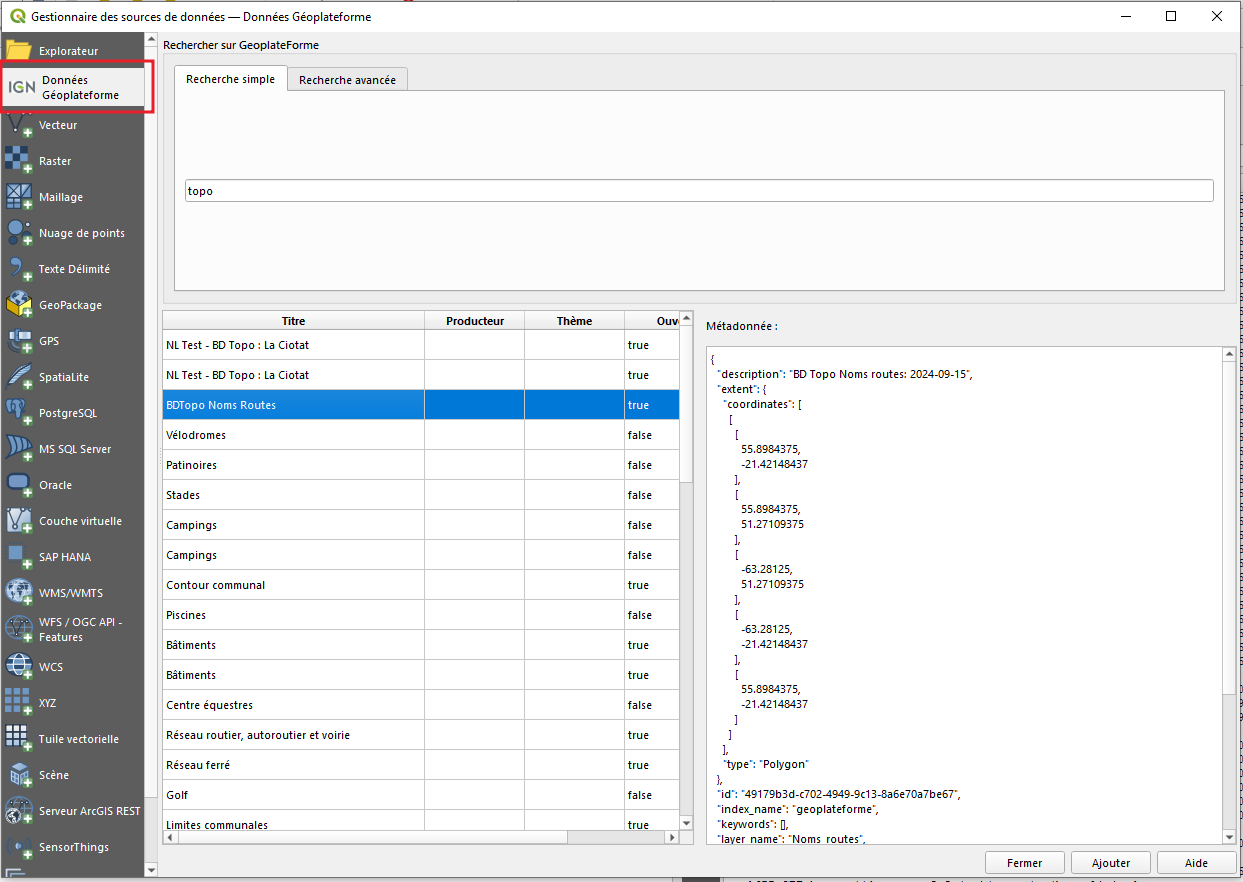This screenshot has height=882, width=1243.
Task: Open the XYZ tiles source
Action: (x=72, y=703)
